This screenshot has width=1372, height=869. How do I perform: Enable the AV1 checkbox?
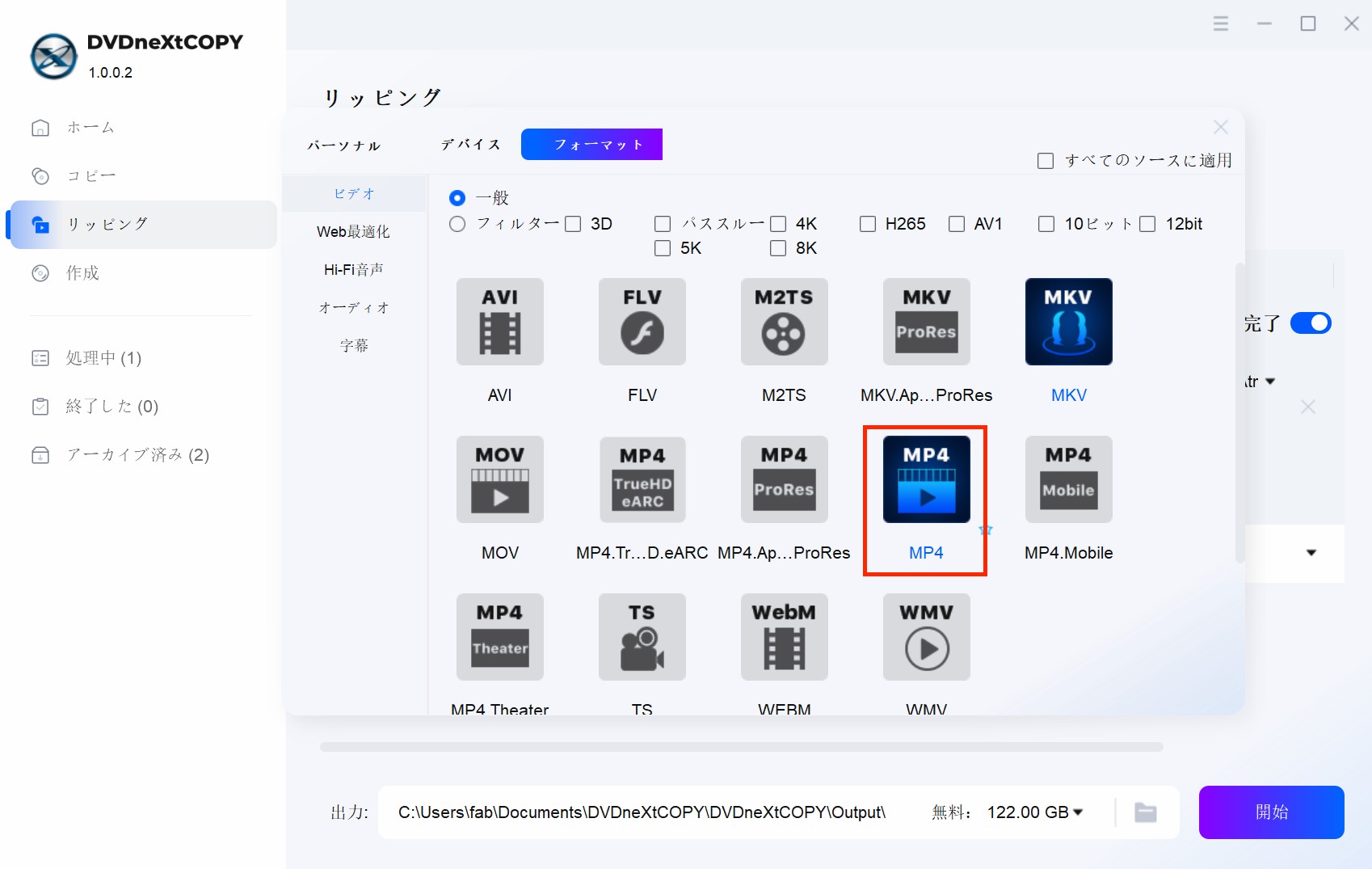pyautogui.click(x=957, y=224)
